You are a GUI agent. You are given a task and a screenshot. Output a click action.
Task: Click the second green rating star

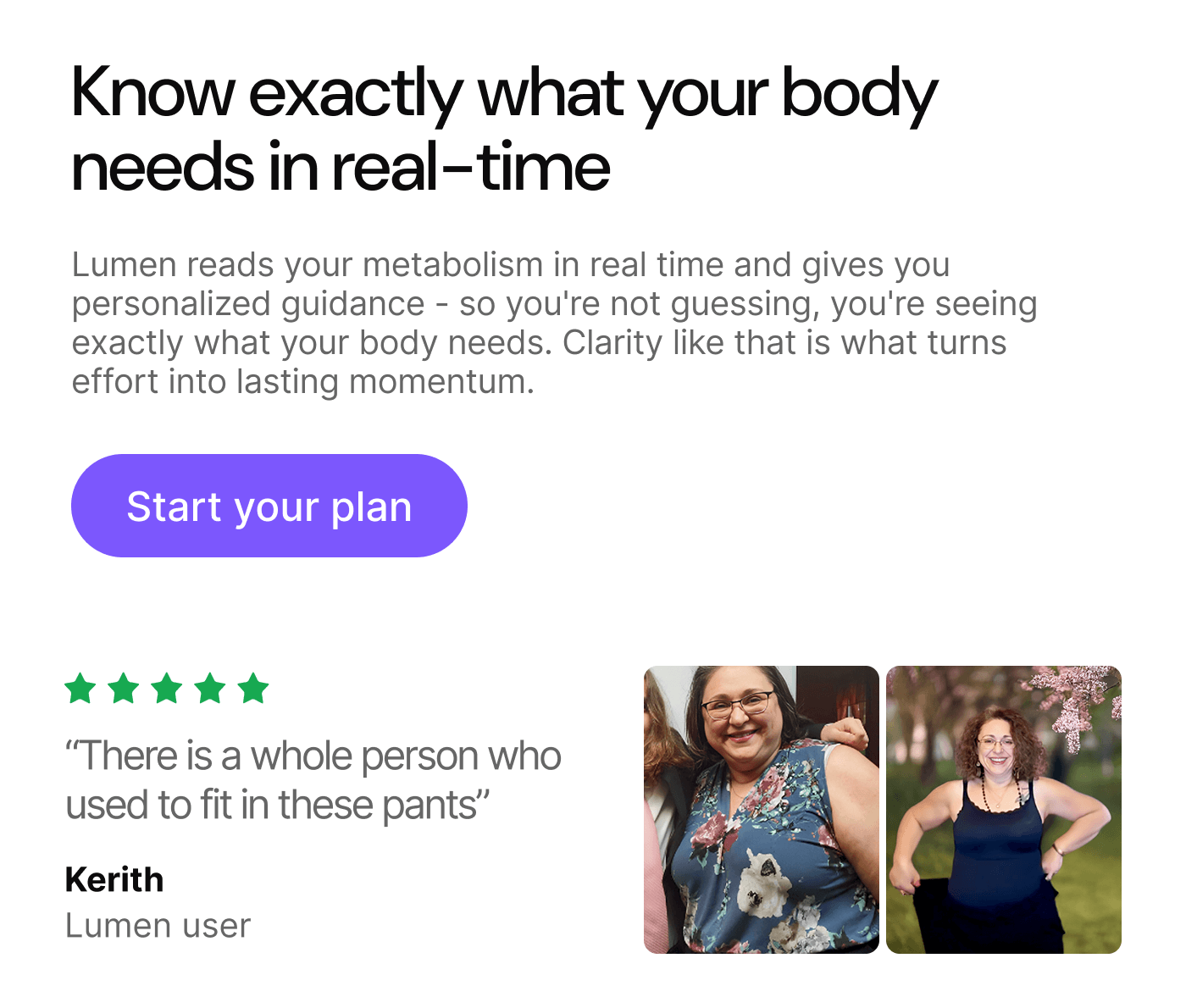[x=124, y=689]
